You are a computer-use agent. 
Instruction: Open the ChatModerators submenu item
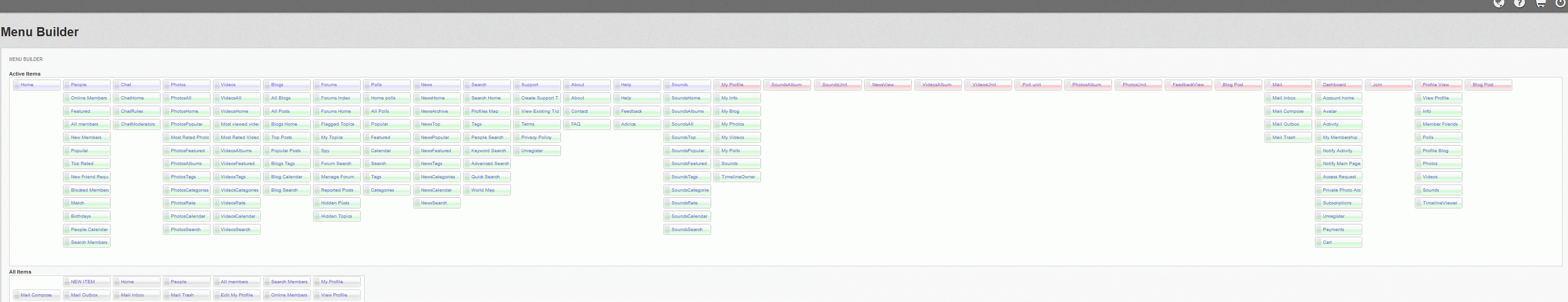point(137,124)
